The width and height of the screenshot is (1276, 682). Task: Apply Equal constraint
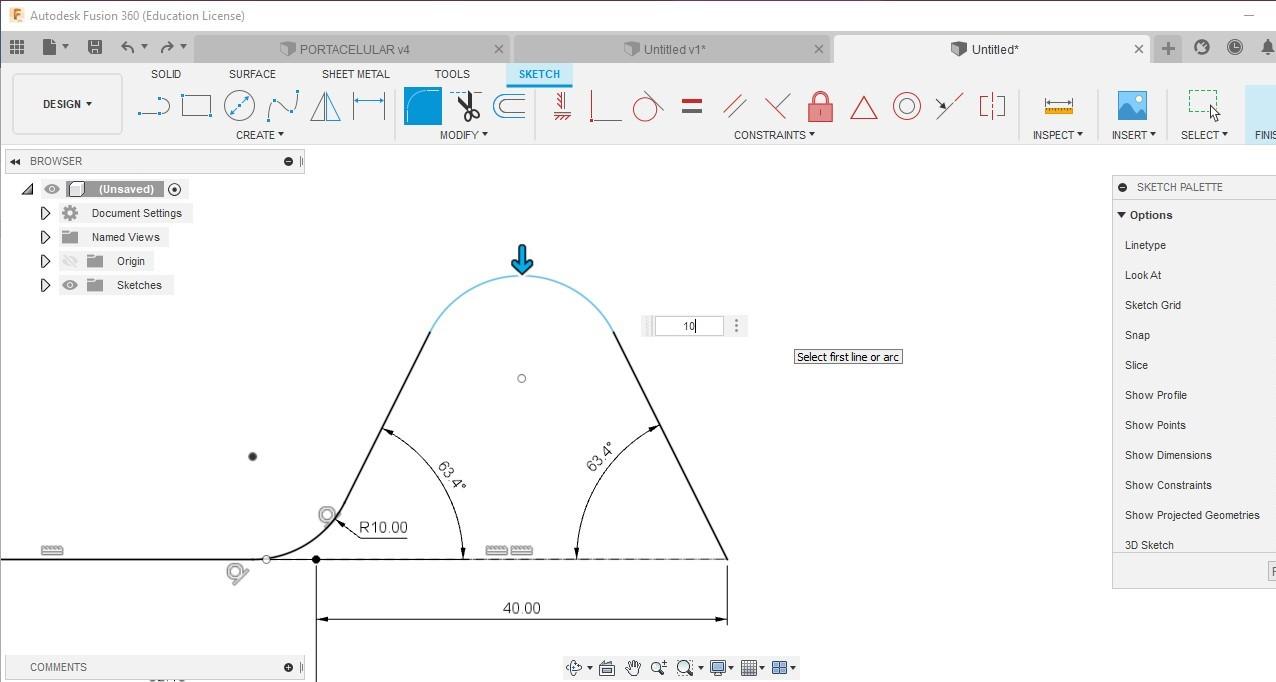coord(692,105)
